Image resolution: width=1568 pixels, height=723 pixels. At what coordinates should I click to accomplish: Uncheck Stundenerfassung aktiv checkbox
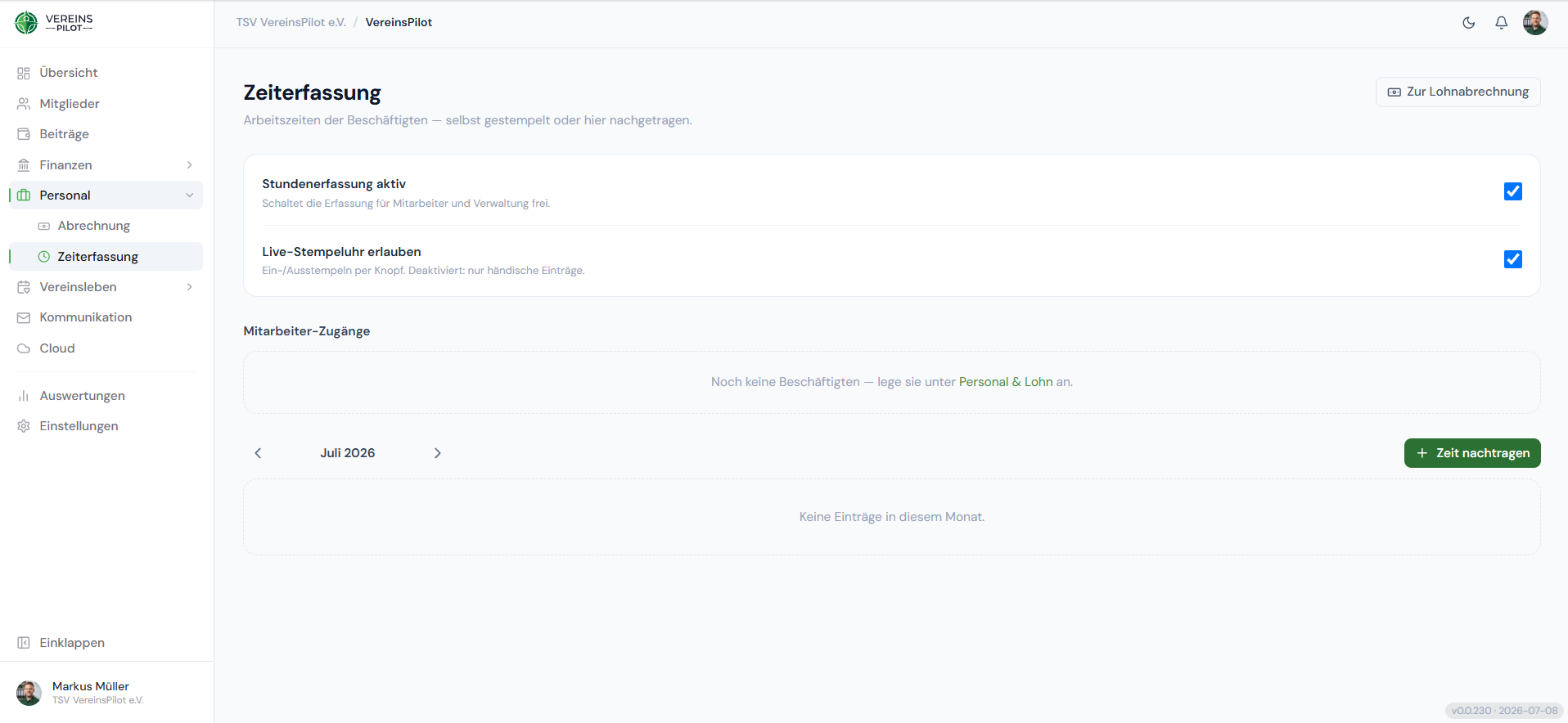click(1513, 191)
